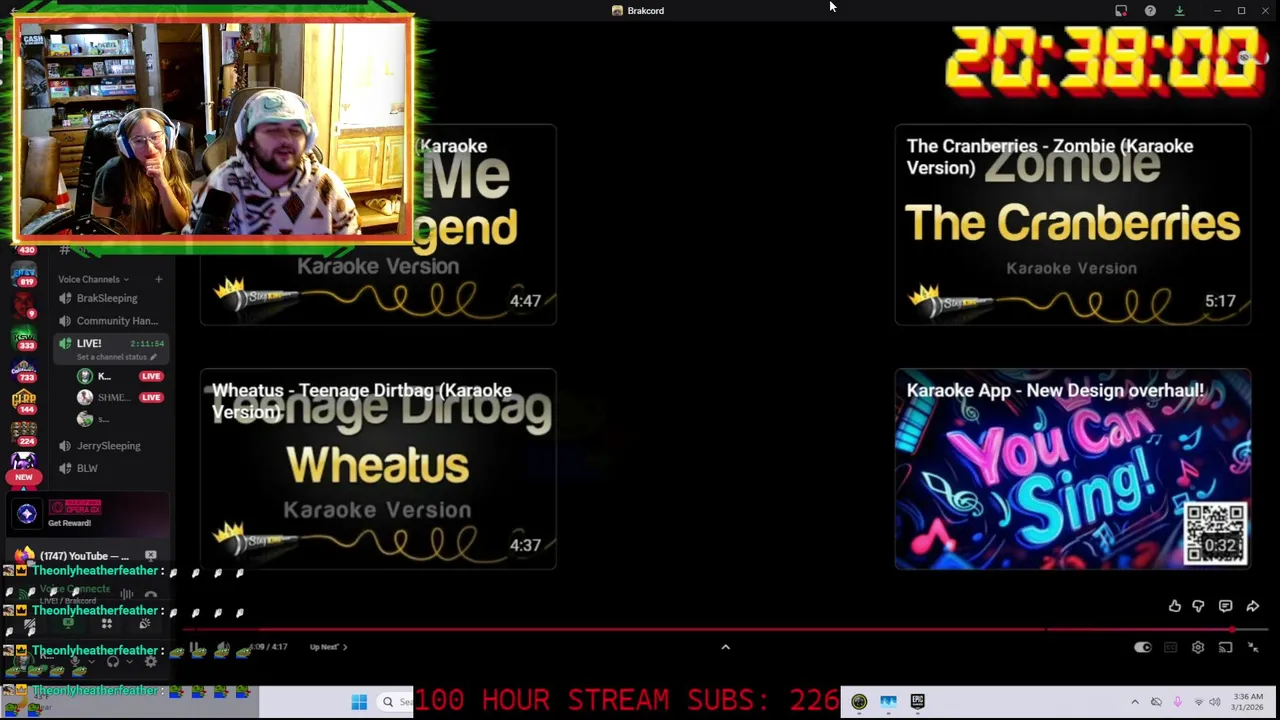Open Discord downloads icon in title bar
1280x720 pixels.
click(x=1180, y=11)
